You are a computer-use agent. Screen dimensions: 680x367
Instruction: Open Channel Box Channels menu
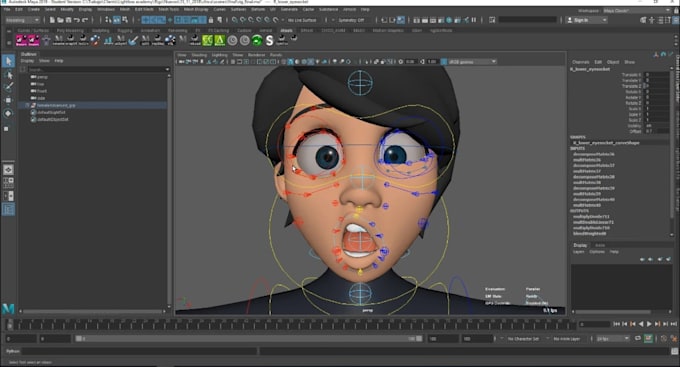[581, 62]
